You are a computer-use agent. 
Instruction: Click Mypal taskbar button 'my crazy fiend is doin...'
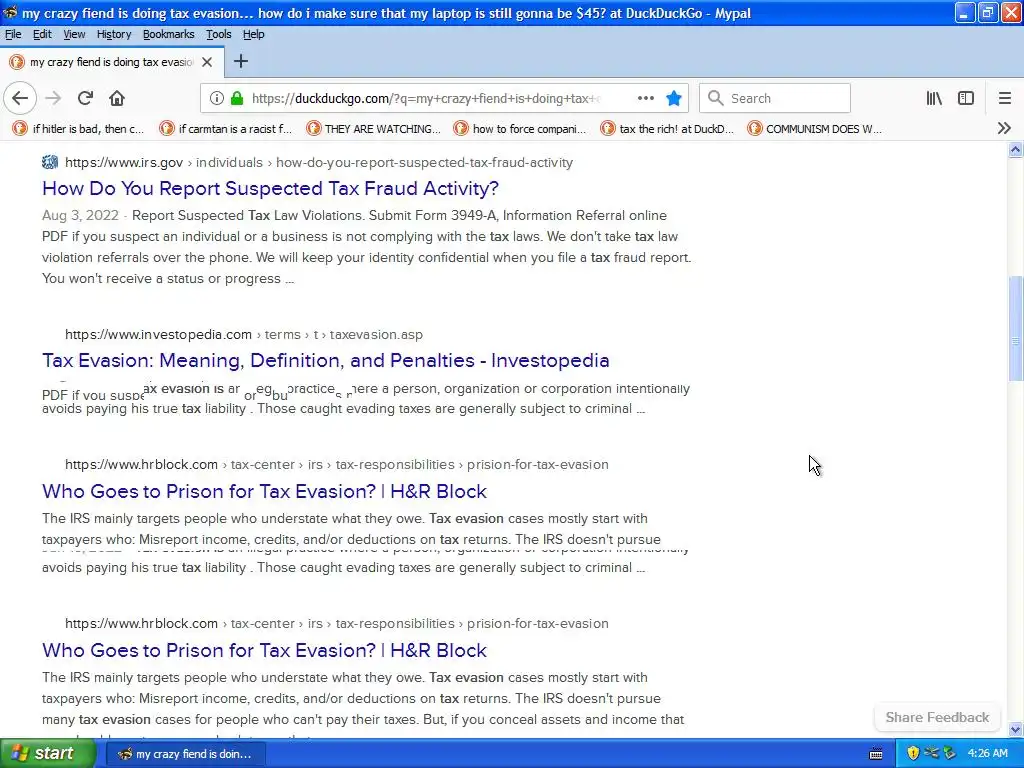[186, 754]
